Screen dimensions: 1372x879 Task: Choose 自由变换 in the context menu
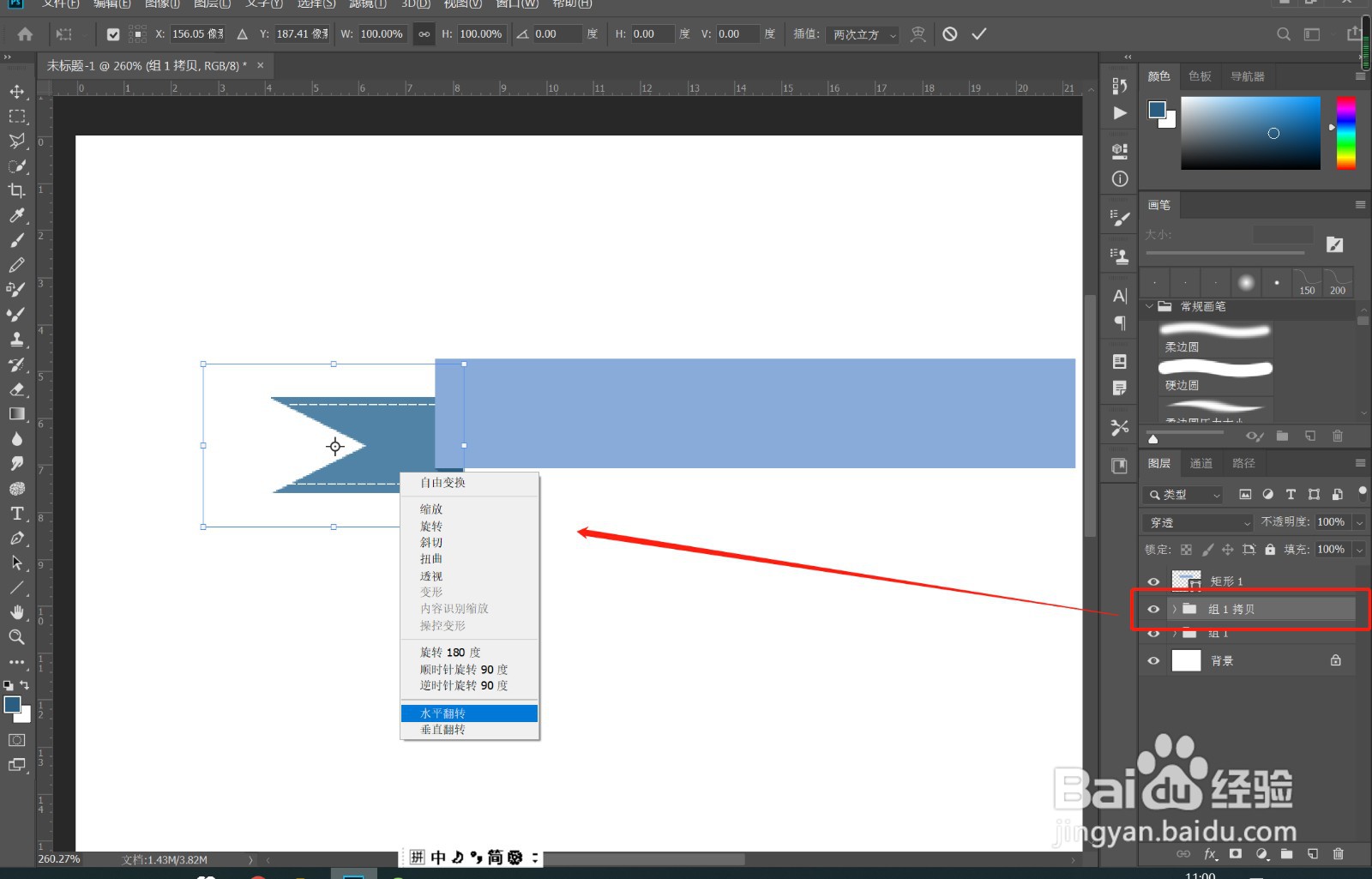click(x=469, y=483)
